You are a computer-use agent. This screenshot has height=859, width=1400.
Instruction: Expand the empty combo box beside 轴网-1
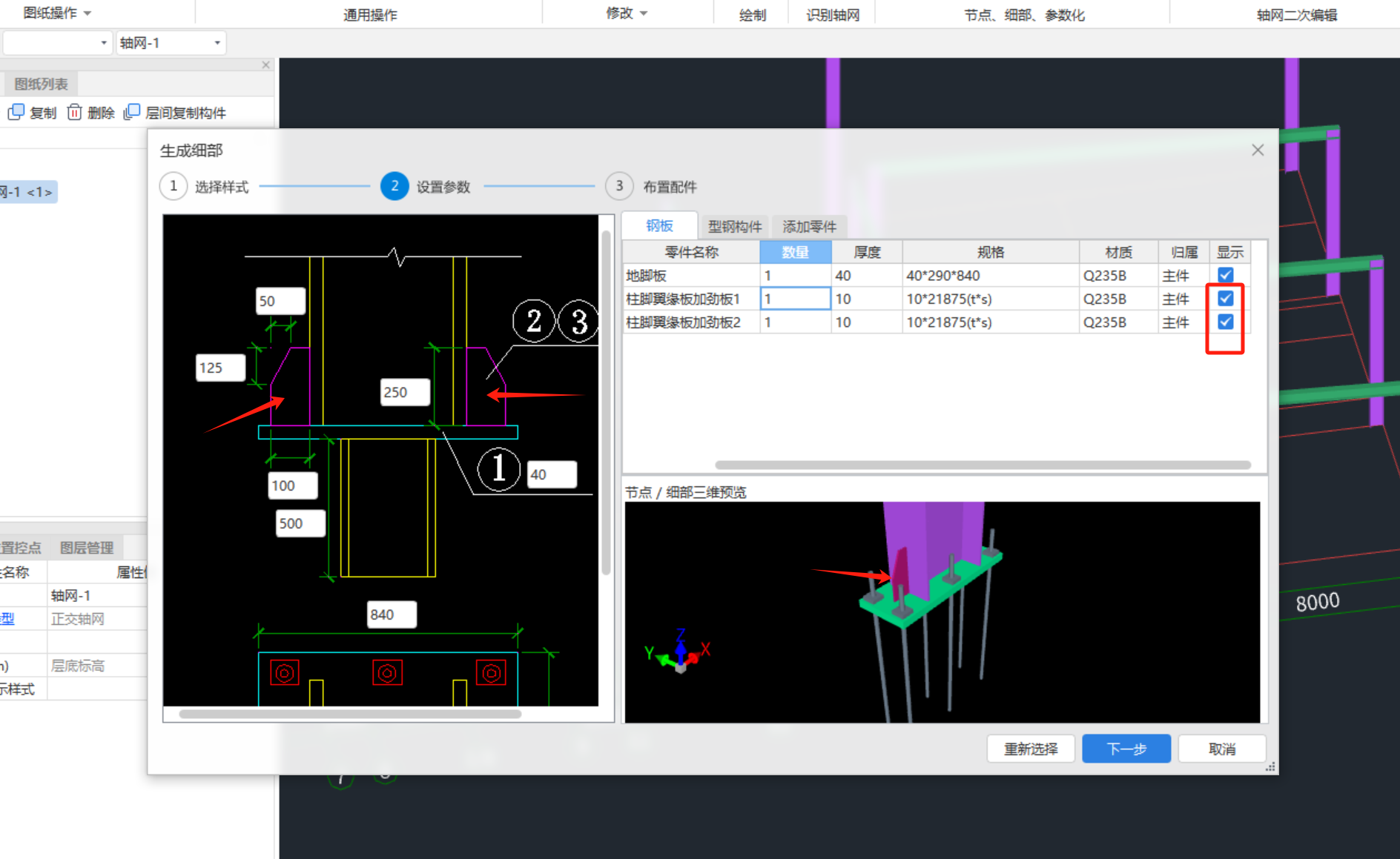[58, 43]
